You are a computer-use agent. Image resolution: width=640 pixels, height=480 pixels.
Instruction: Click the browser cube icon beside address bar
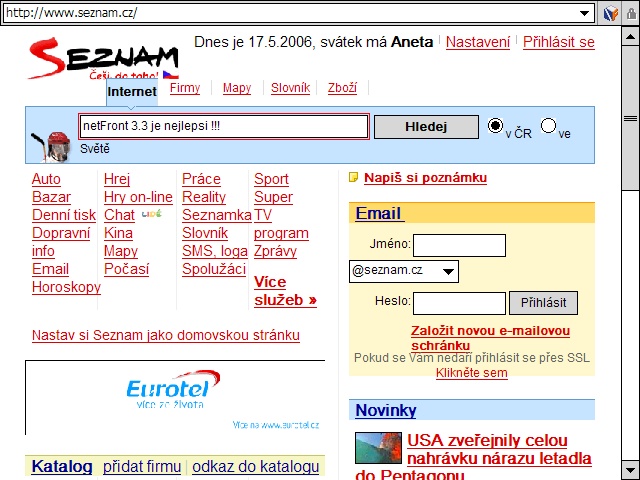611,13
